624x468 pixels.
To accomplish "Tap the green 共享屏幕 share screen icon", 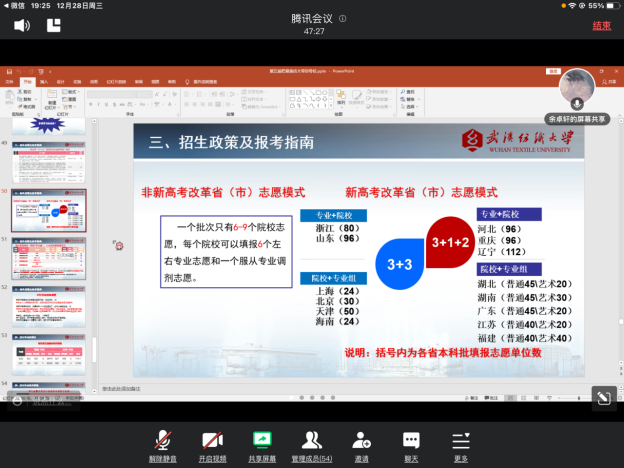I will pos(262,443).
